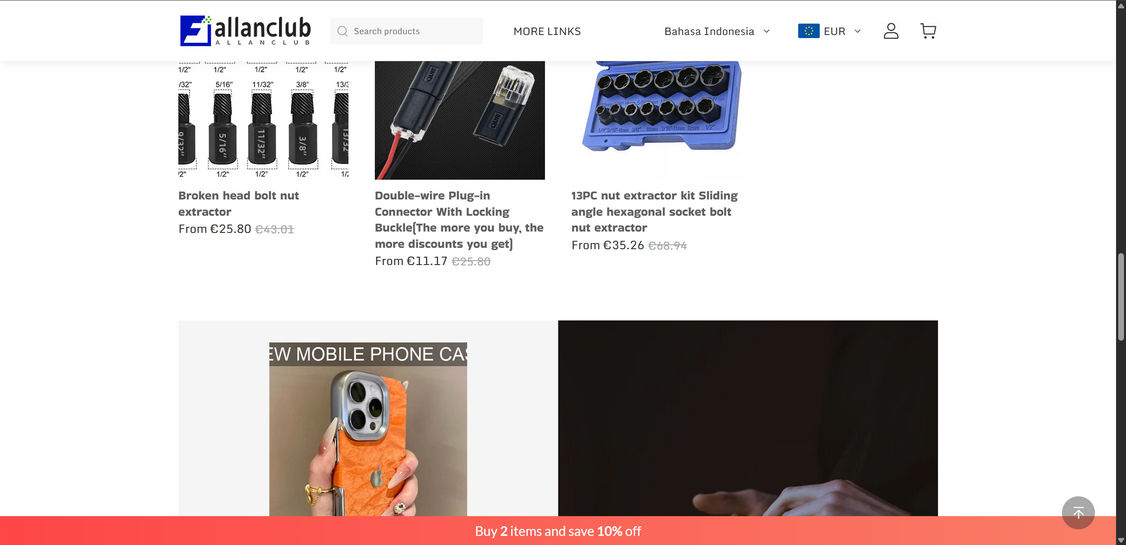Click the plug-in connector product image
The image size is (1126, 545).
coord(460,120)
